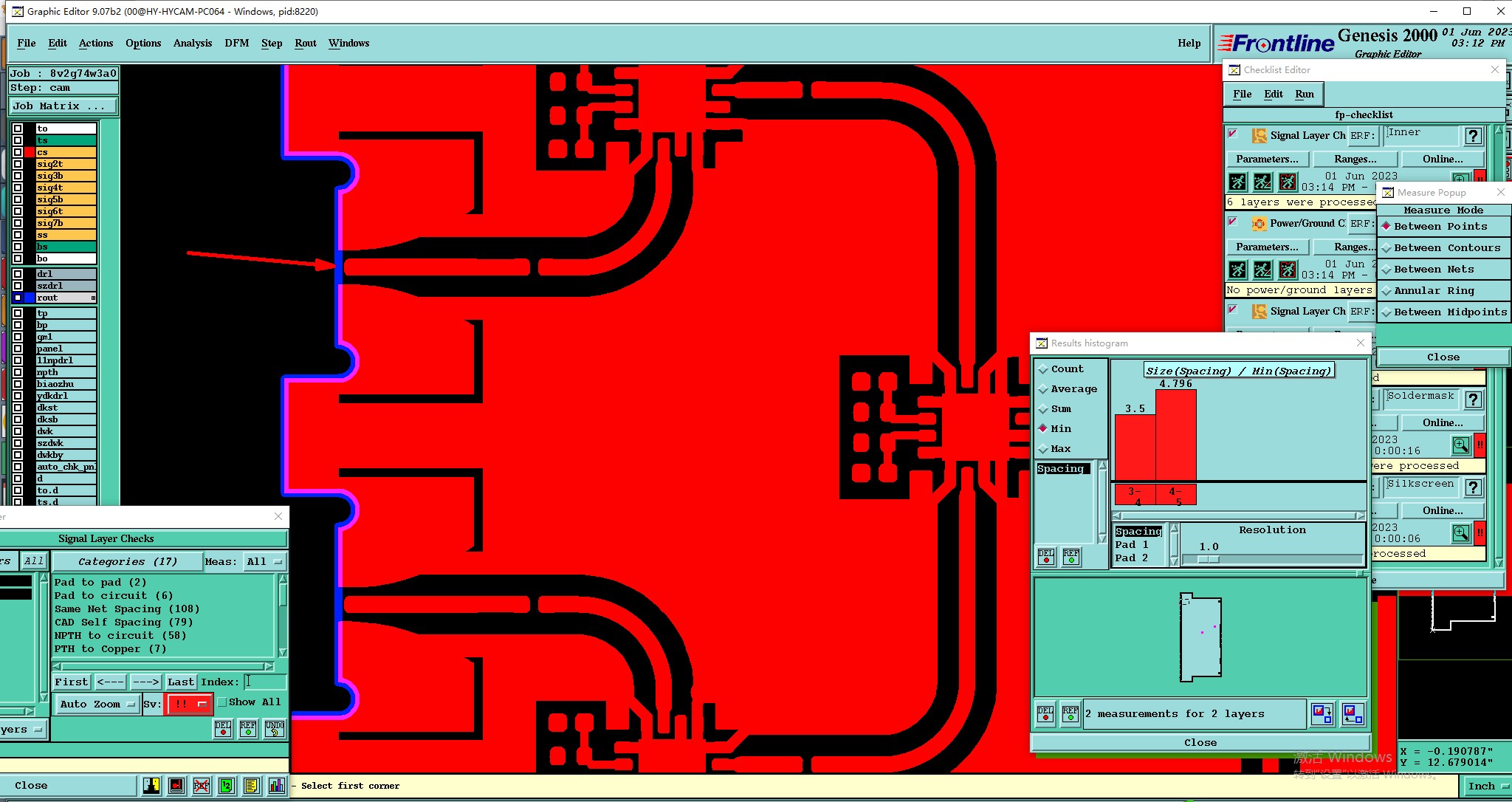Open the Auto Zoom dropdown

pos(97,705)
